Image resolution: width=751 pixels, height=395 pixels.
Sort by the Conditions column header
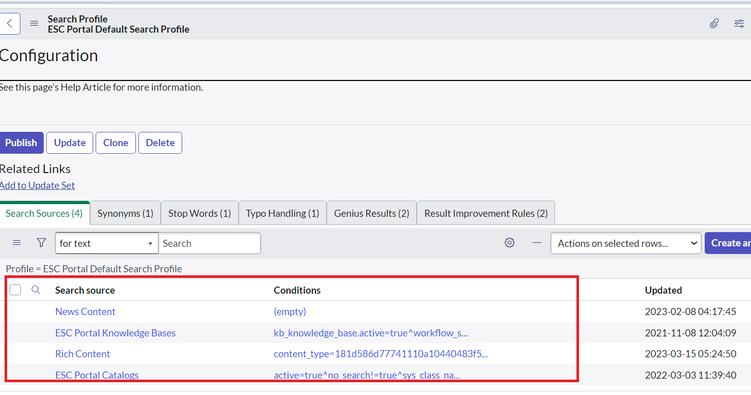pyautogui.click(x=297, y=290)
